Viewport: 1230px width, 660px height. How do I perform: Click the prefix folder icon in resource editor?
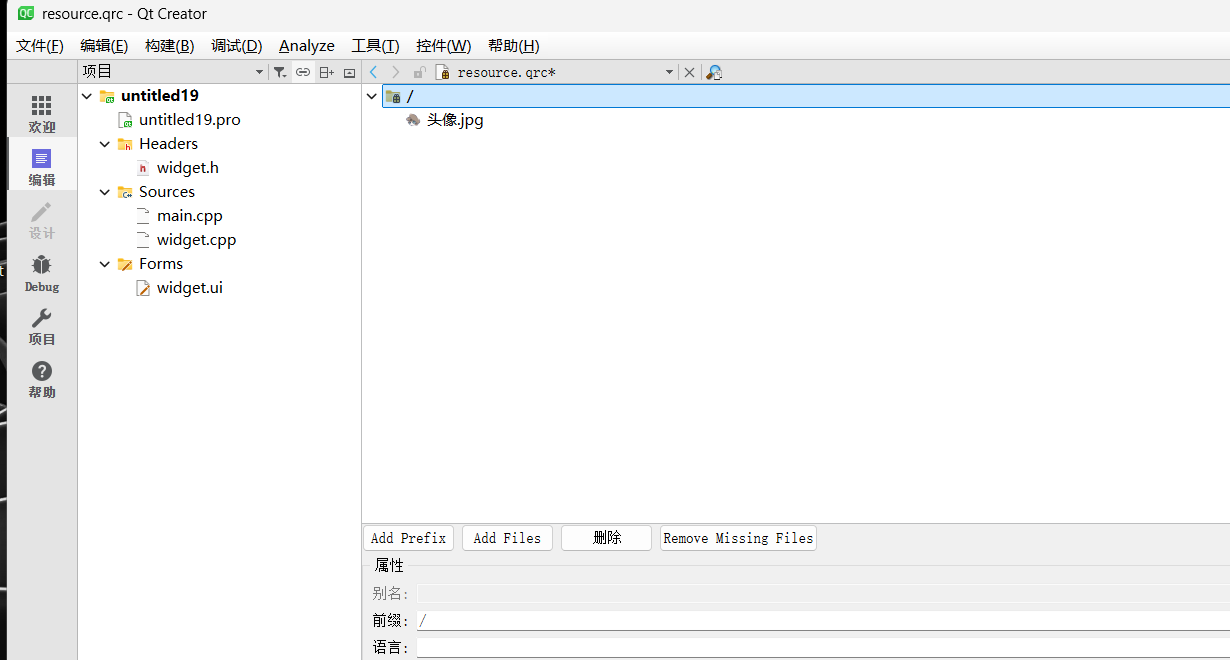[x=394, y=96]
